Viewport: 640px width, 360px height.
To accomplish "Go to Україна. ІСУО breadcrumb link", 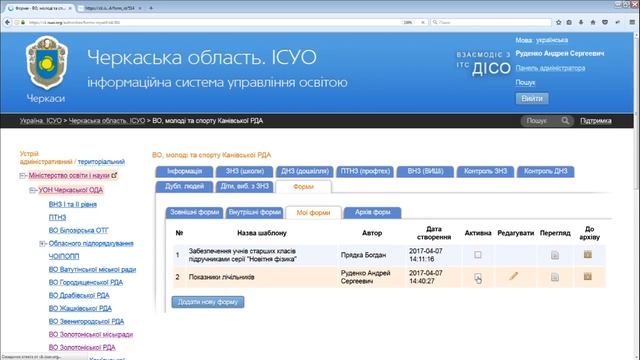I will pyautogui.click(x=40, y=121).
